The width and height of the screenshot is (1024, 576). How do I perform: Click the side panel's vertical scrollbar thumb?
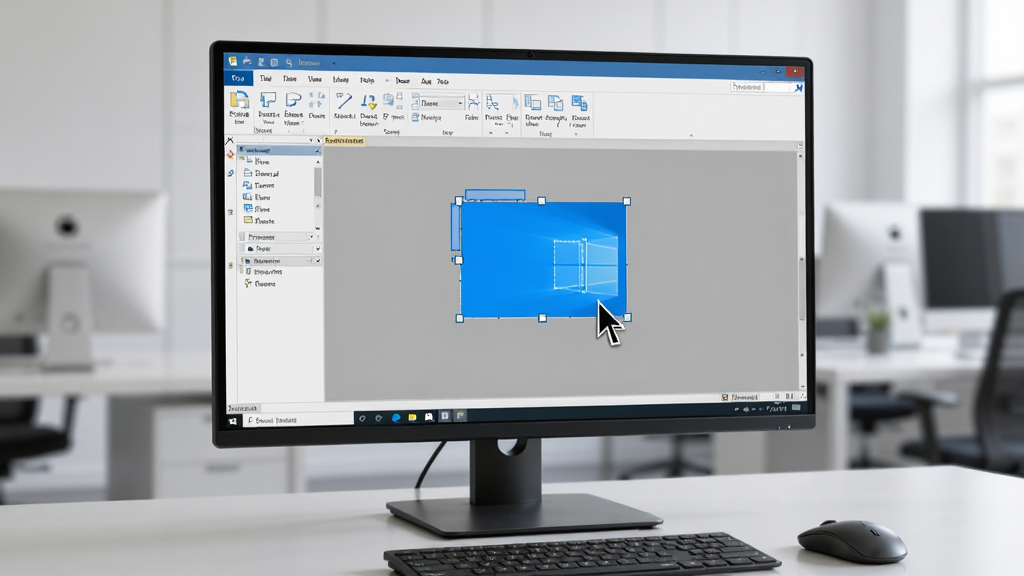click(x=318, y=182)
